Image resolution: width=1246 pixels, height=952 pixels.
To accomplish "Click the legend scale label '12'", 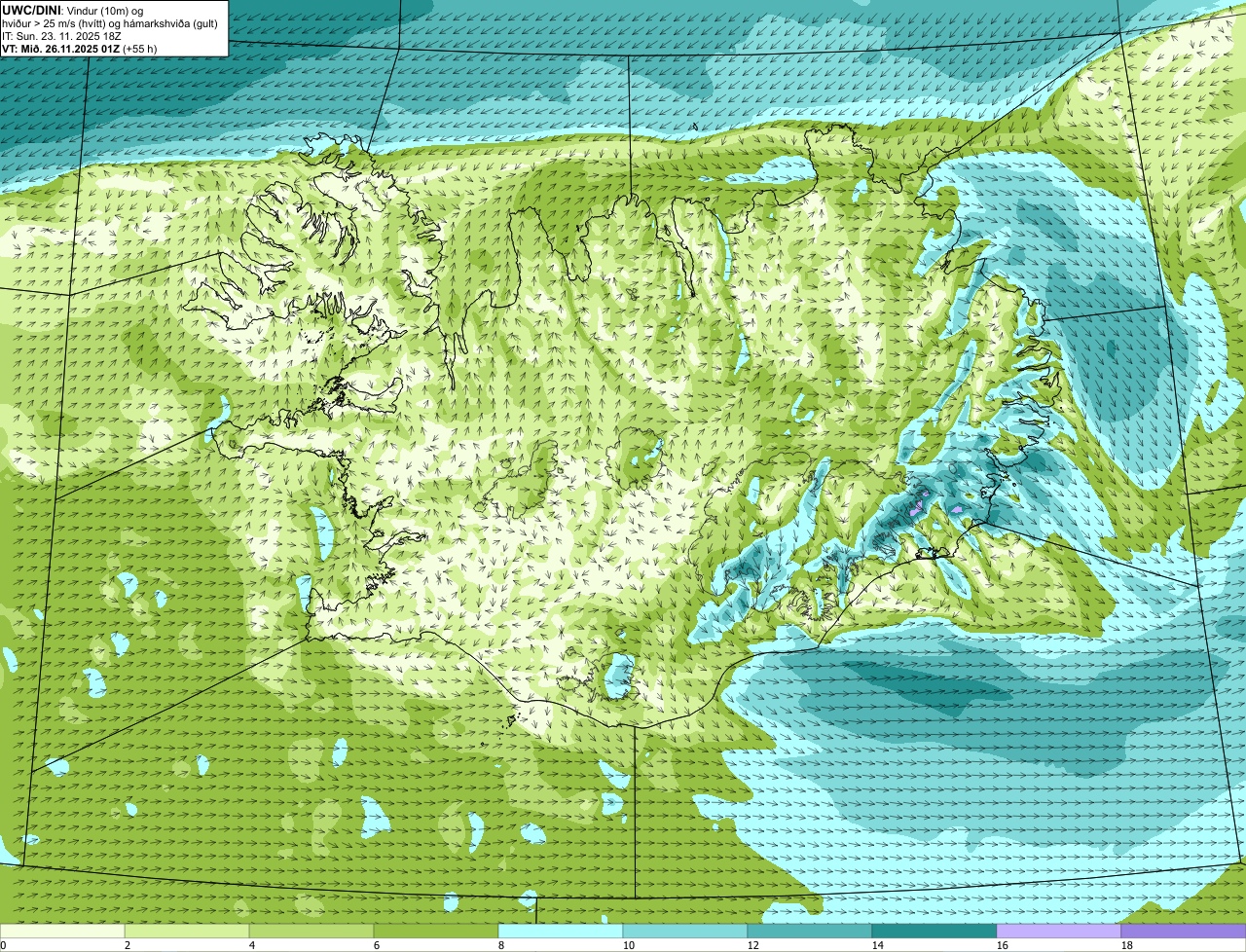I will (x=753, y=945).
